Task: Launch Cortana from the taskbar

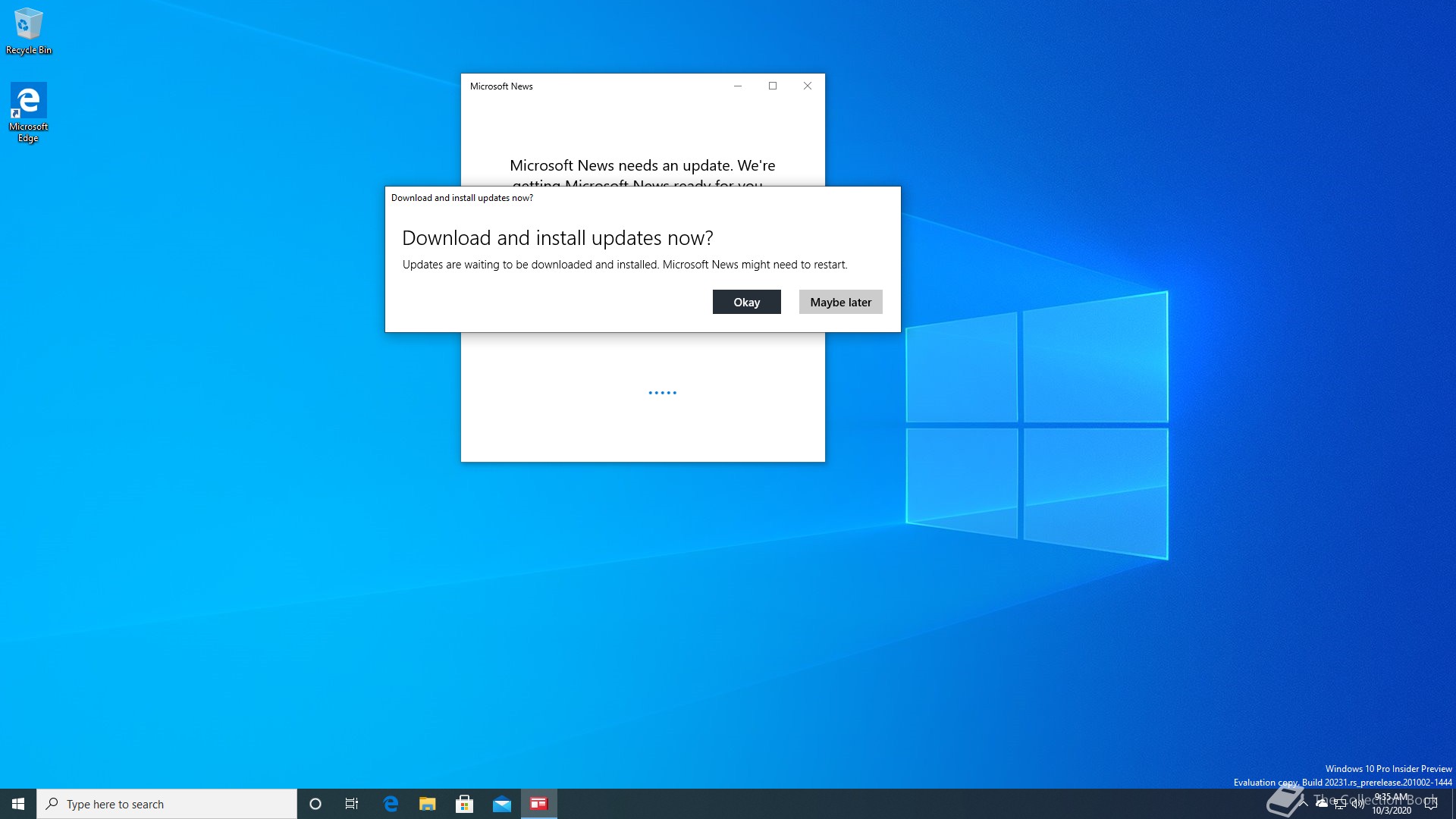Action: click(x=315, y=804)
